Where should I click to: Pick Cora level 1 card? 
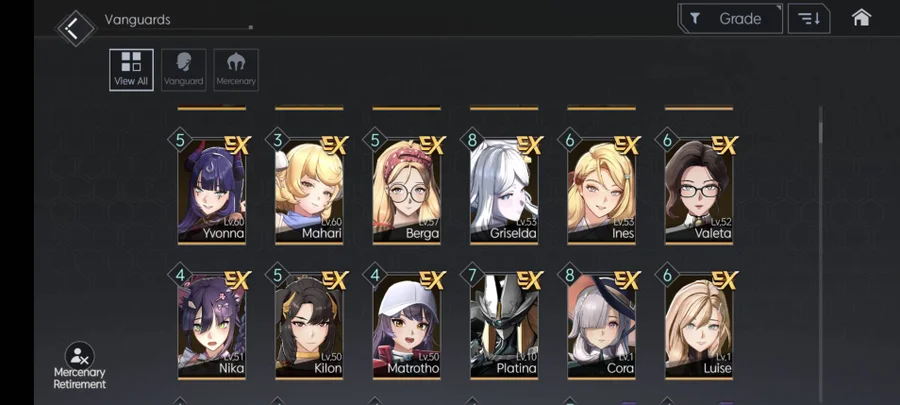[602, 326]
